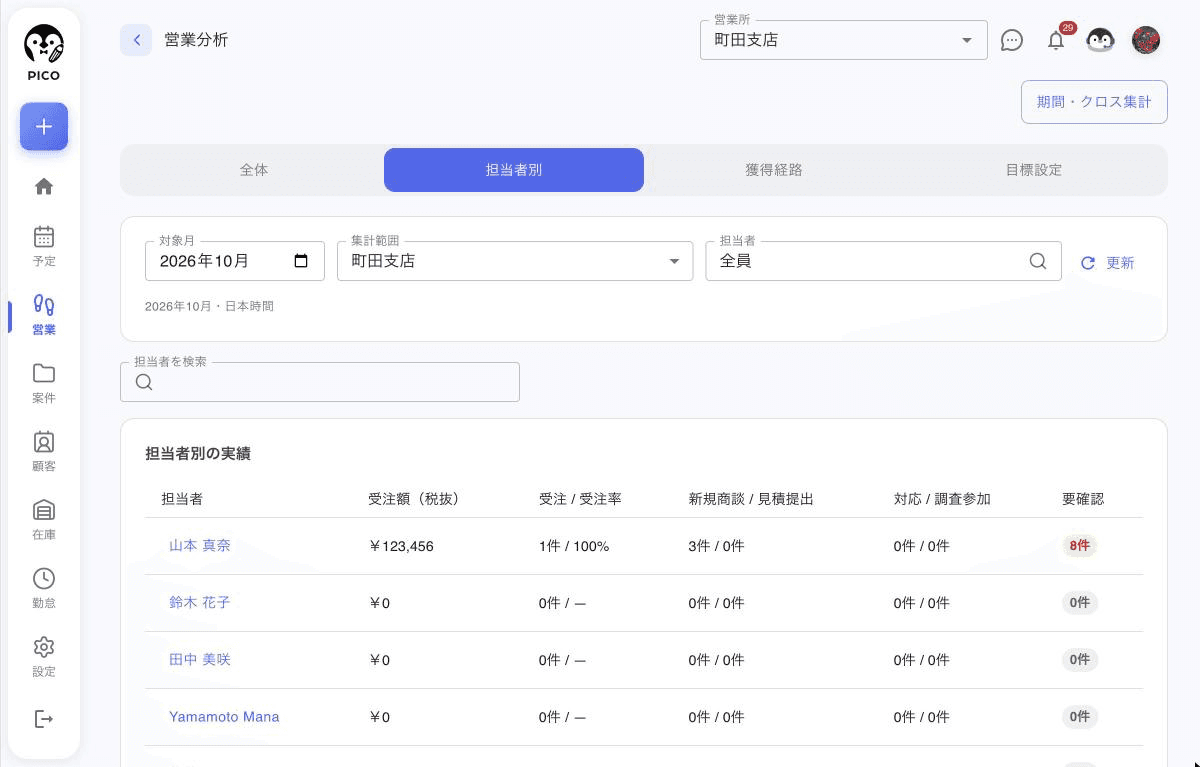
Task: Click the PICO penguin logo
Action: pyautogui.click(x=44, y=54)
